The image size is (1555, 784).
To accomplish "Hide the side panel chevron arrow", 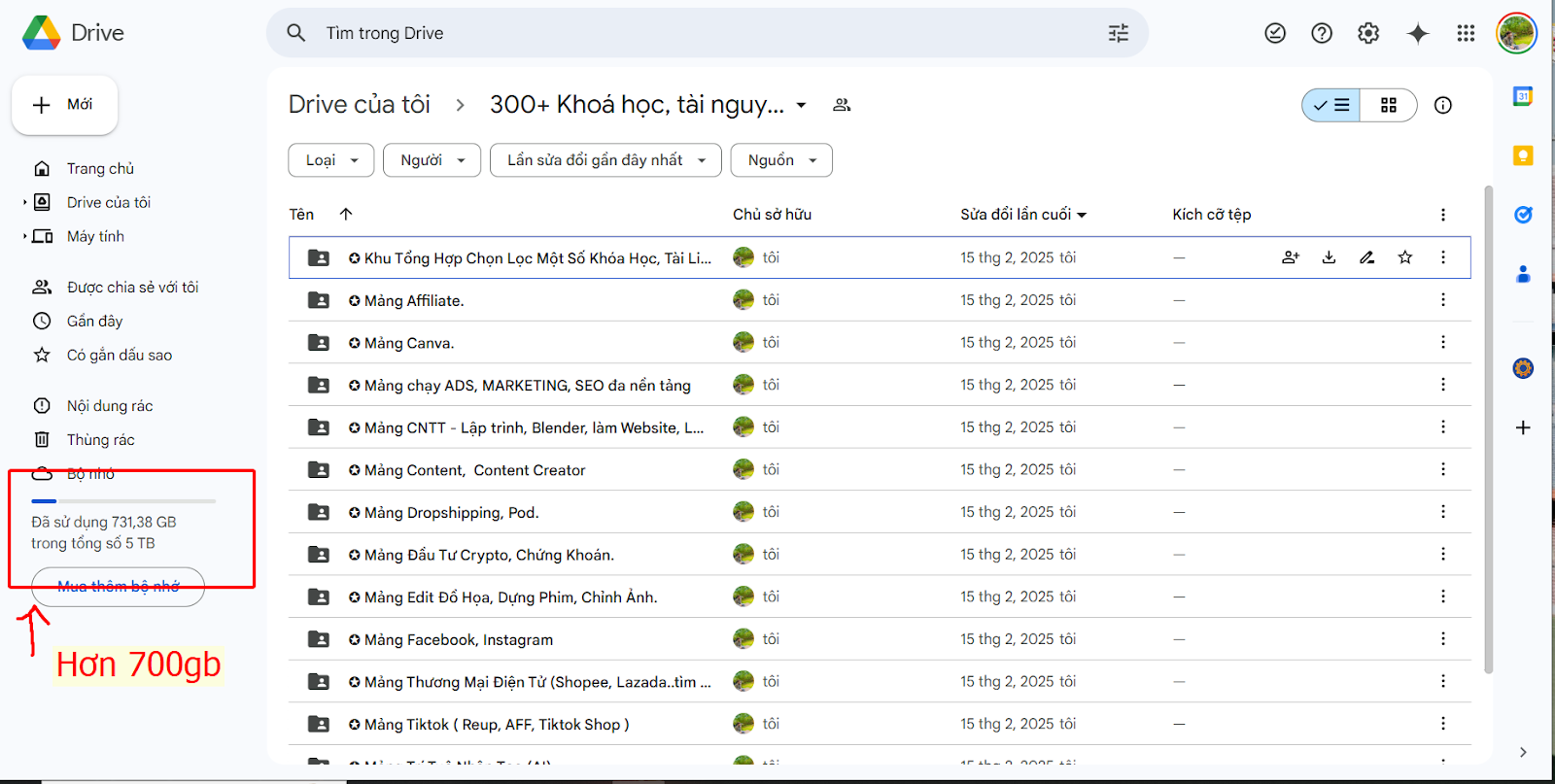I will point(1523,752).
